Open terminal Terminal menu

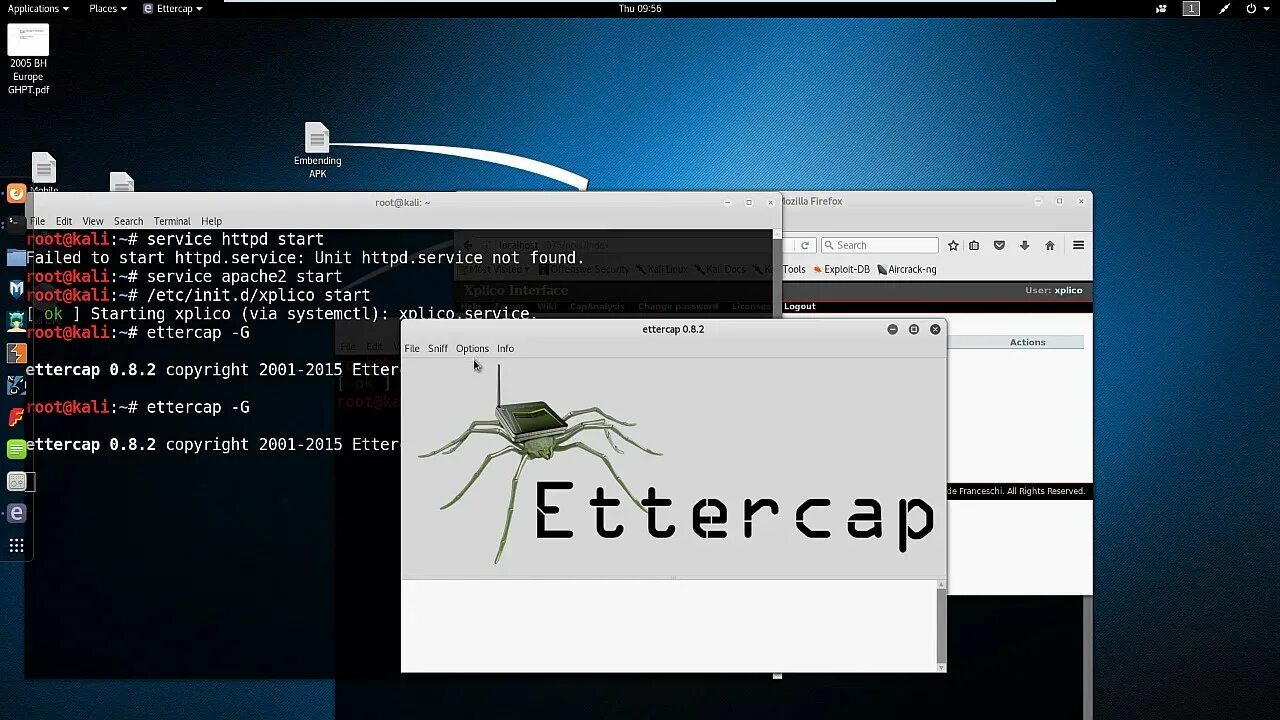tap(172, 221)
